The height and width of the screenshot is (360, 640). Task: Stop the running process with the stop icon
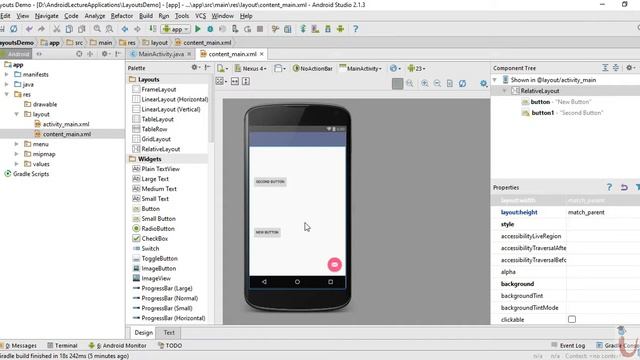pos(260,29)
